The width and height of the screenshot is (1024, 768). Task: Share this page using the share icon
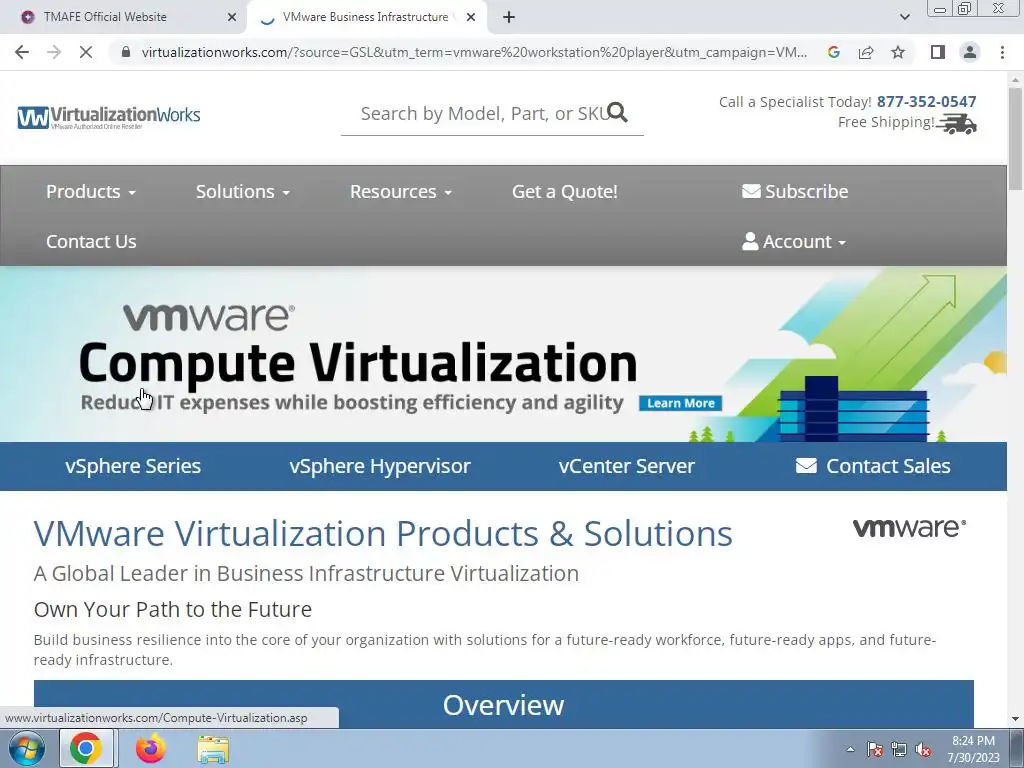866,52
